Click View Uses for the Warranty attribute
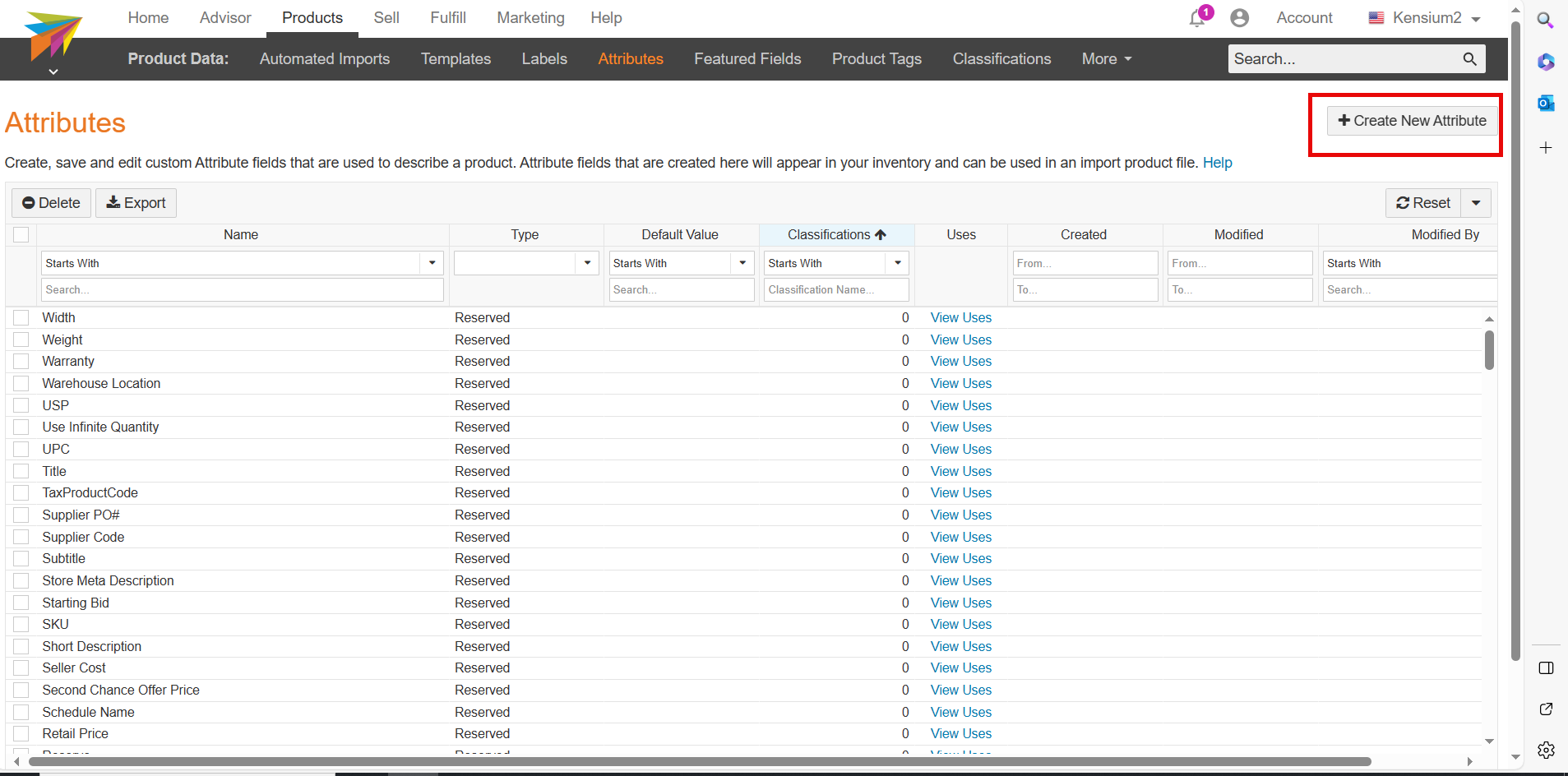Screen dimensions: 1568x776 [960, 361]
